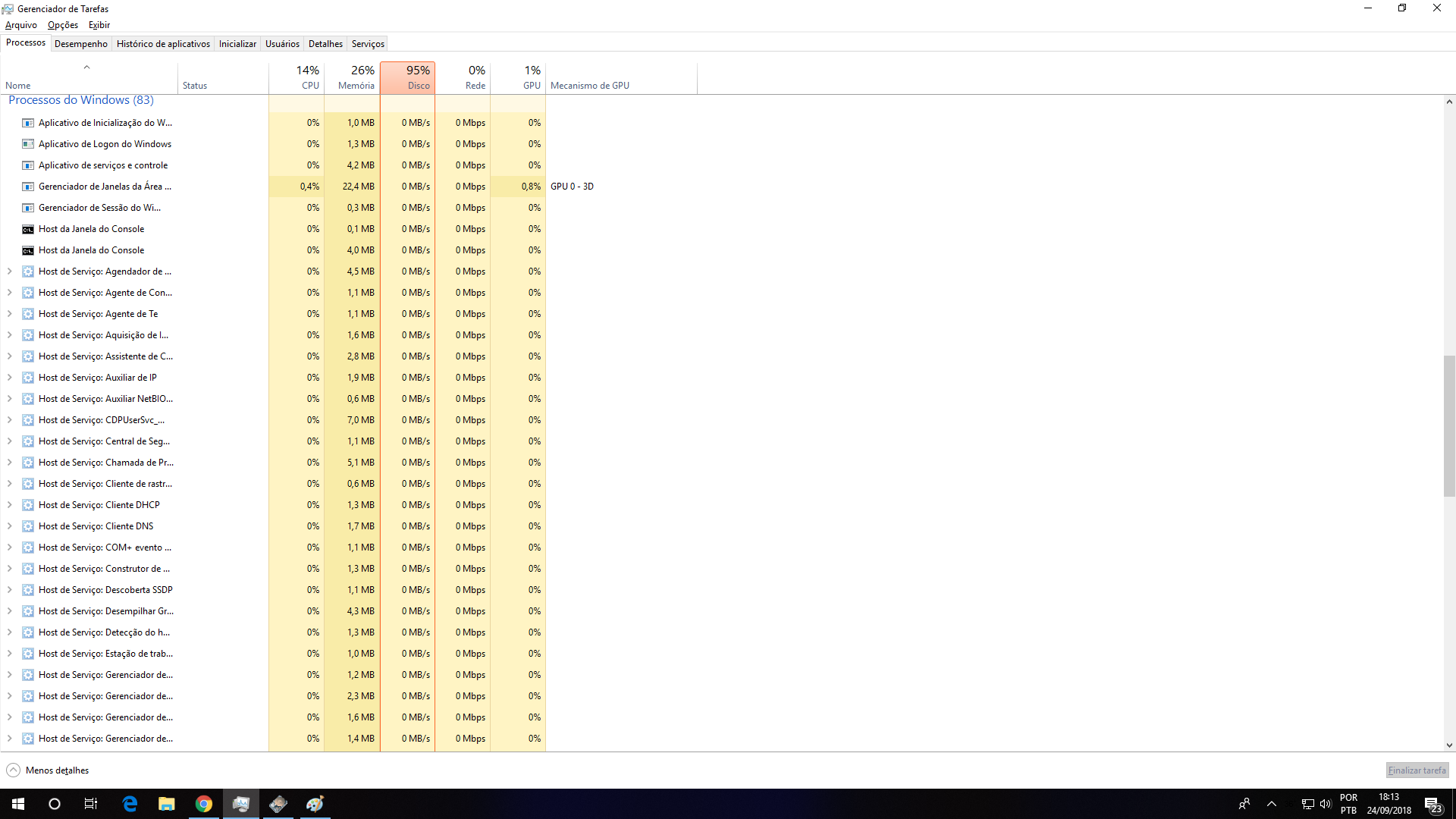Expand Host de Serviço: Construtor de... row
The width and height of the screenshot is (1456, 819).
click(9, 569)
